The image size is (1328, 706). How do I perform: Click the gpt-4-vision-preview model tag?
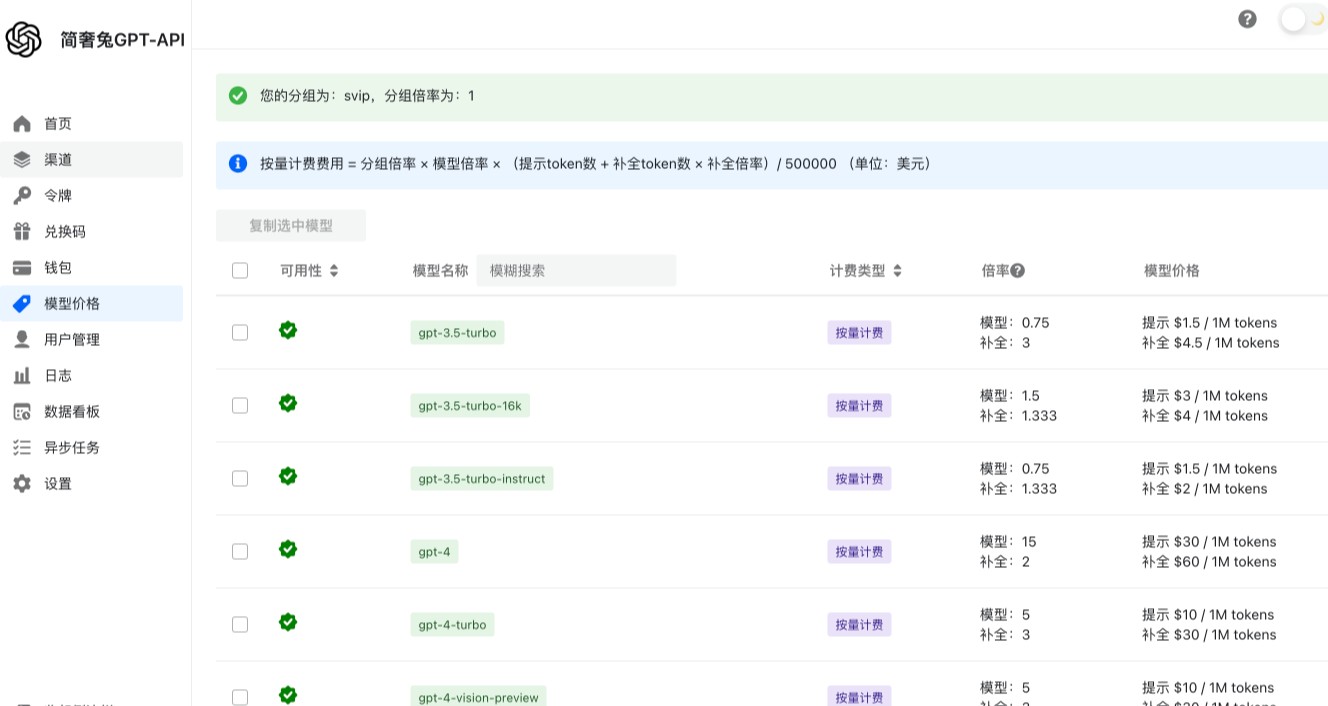click(x=478, y=696)
